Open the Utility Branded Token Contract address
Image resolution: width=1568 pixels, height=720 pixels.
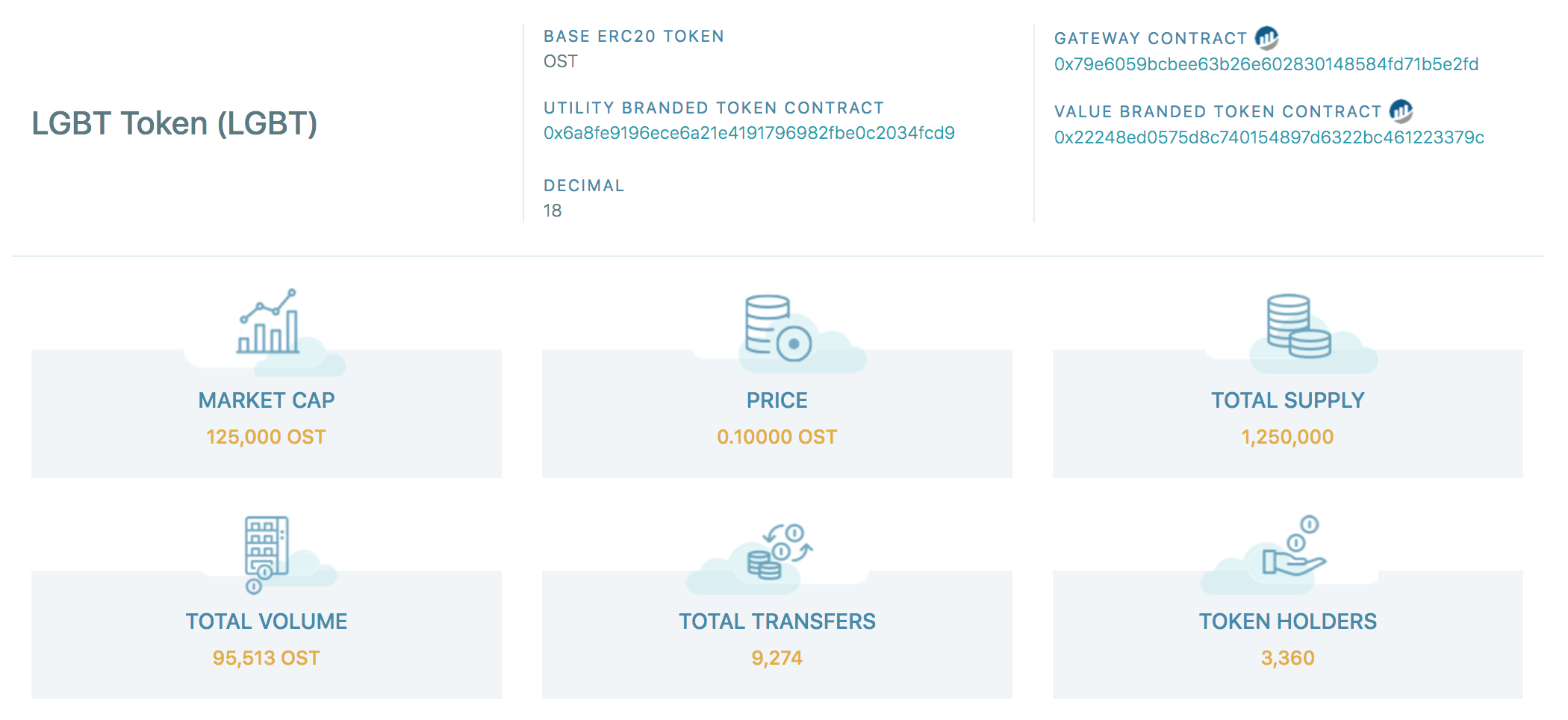point(749,133)
